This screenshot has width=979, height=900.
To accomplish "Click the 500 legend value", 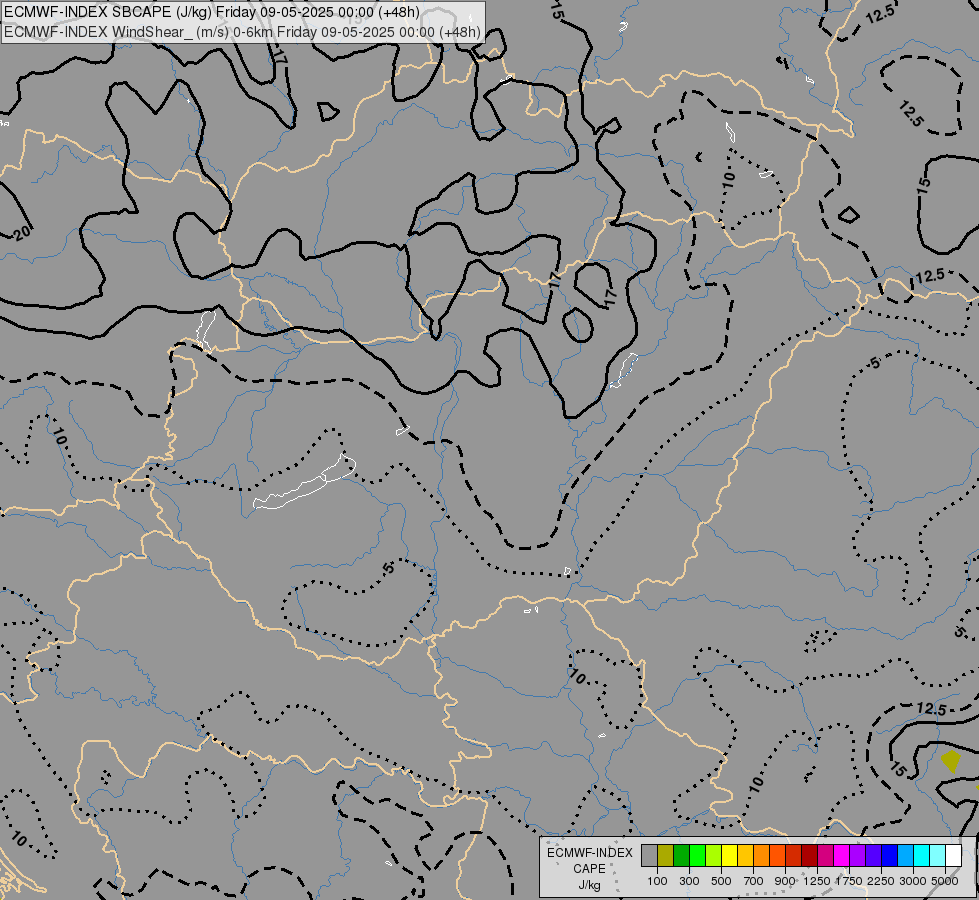I will 721,881.
